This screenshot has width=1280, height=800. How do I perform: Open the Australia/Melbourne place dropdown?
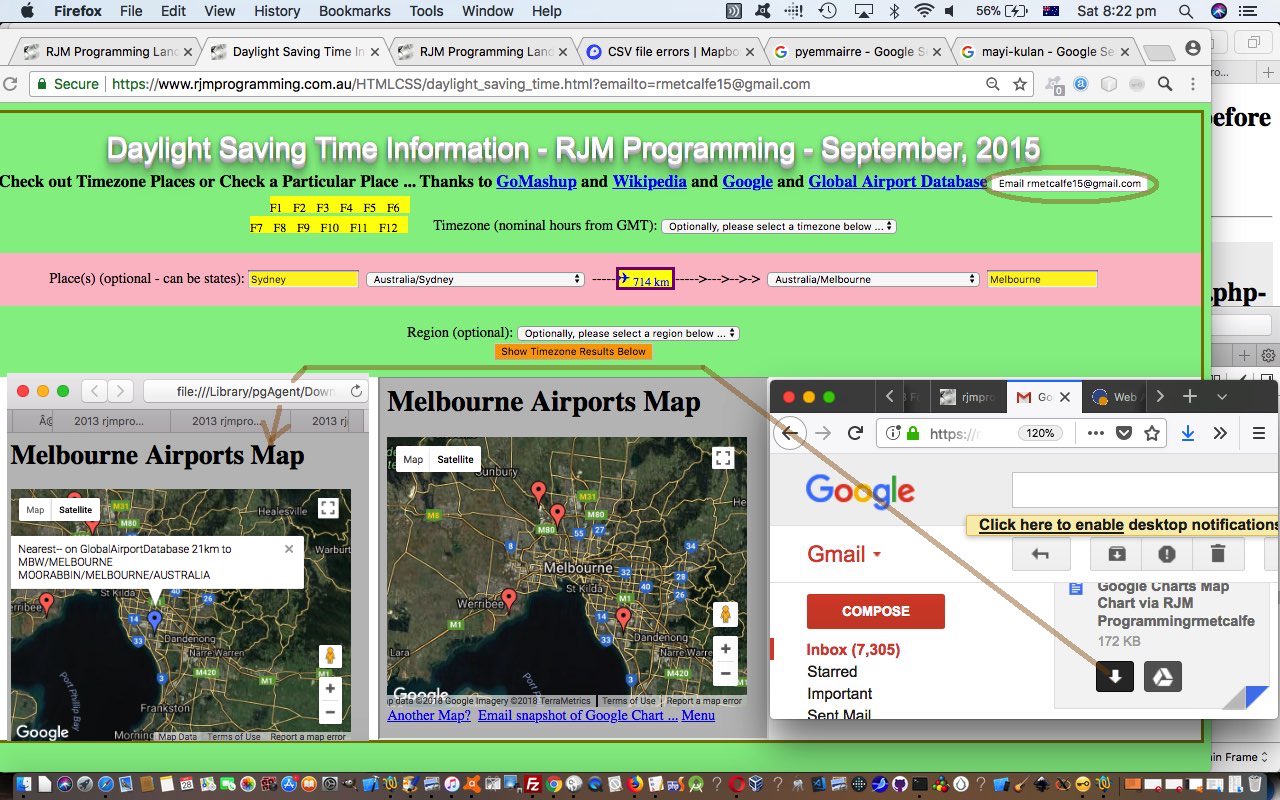click(x=873, y=279)
